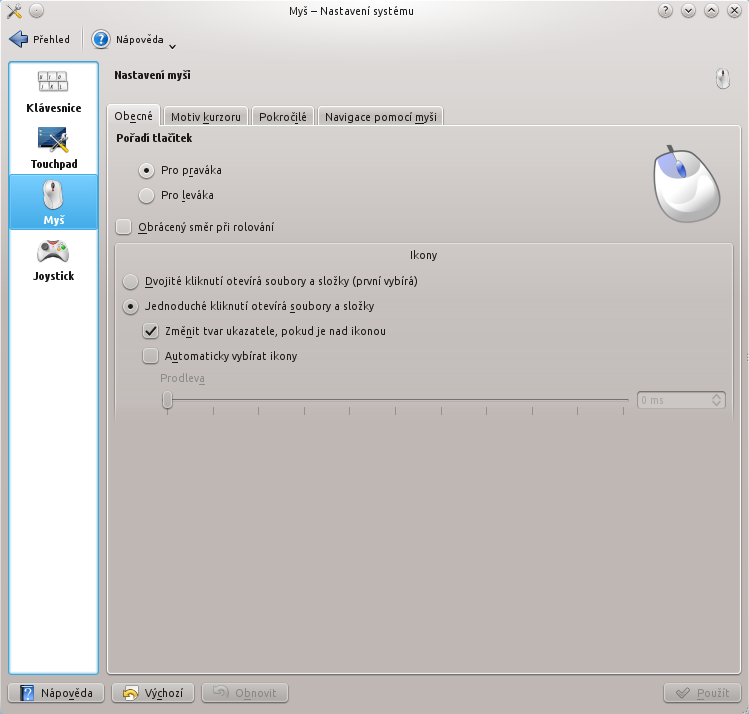The width and height of the screenshot is (749, 714).
Task: Uncheck Změnit tvar ukazatele checkbox
Action: pos(150,331)
